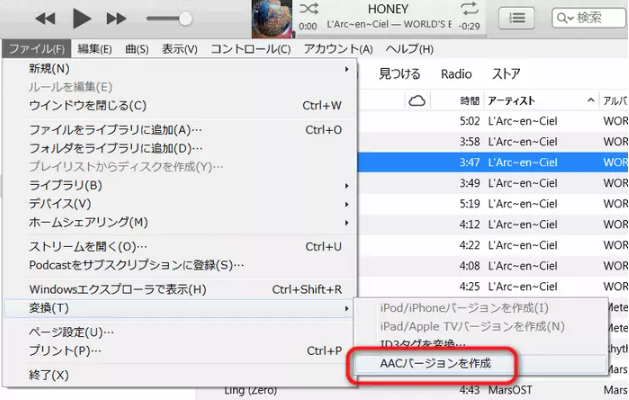629x400 pixels.
Task: Select the song row with time 3:58
Action: pos(493,142)
